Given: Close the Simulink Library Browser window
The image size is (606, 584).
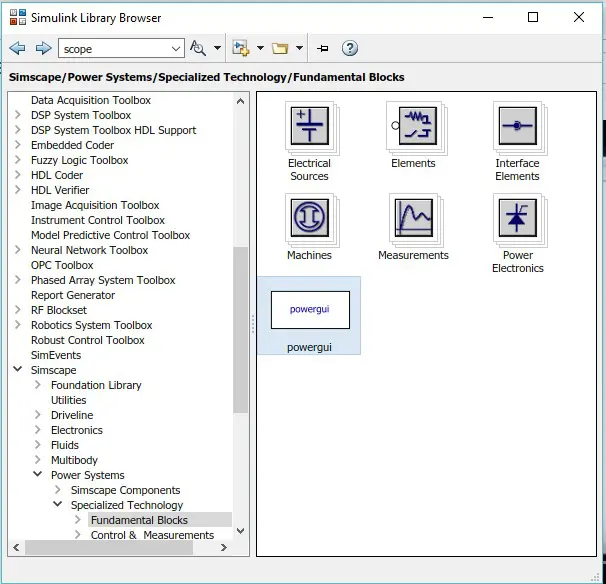Looking at the screenshot, I should click(579, 17).
